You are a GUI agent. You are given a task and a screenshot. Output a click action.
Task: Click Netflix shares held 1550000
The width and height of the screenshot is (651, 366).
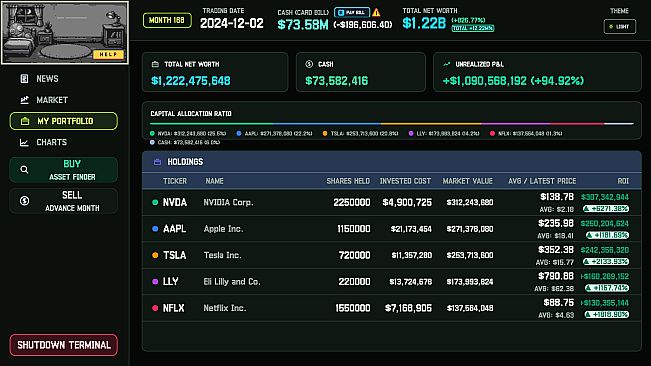(x=352, y=308)
